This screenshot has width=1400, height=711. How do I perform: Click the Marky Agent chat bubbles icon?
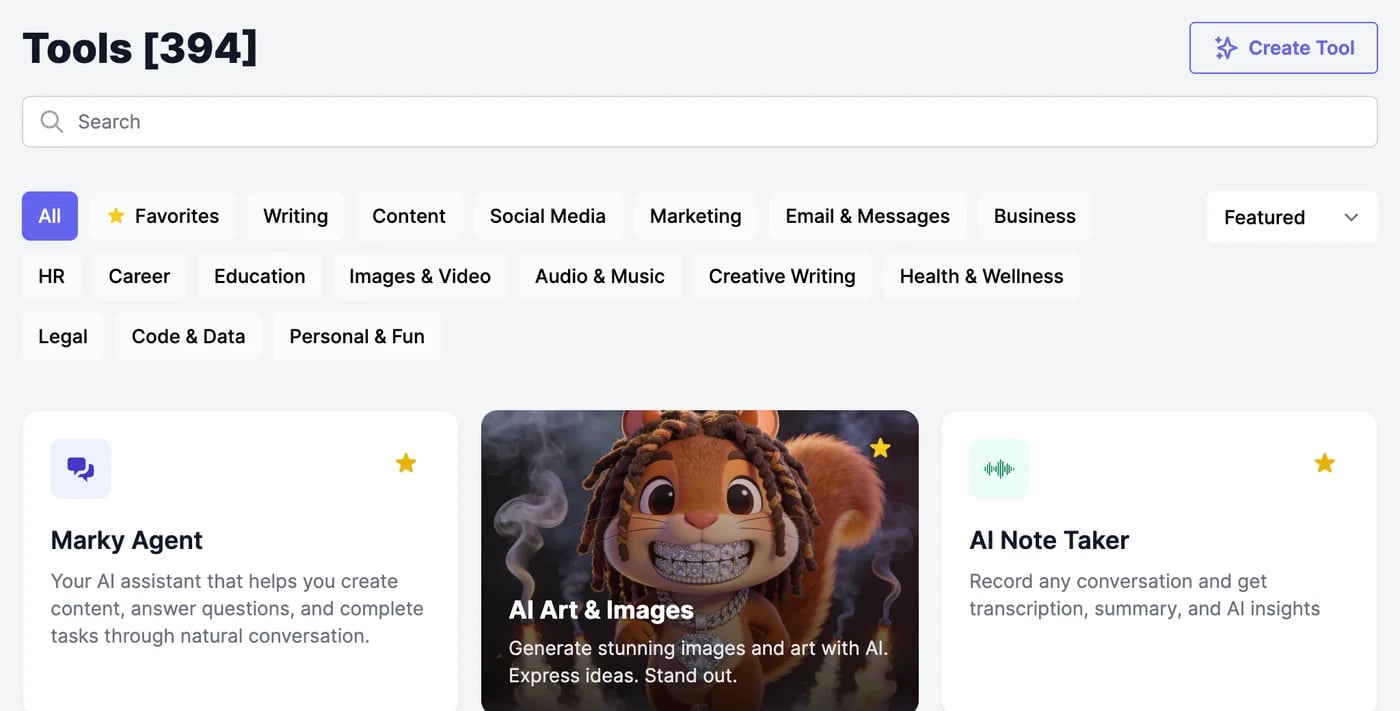81,469
